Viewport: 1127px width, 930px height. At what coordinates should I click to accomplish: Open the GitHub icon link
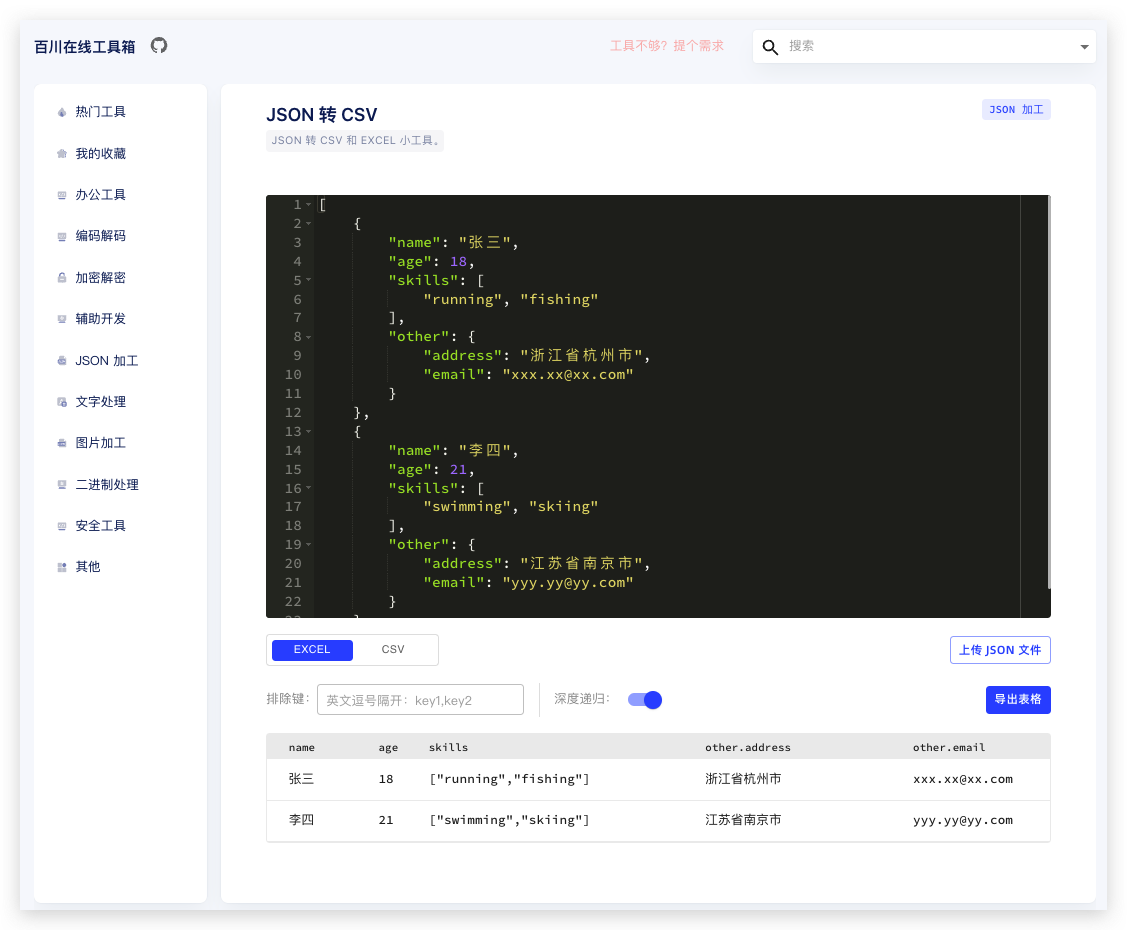click(x=159, y=46)
